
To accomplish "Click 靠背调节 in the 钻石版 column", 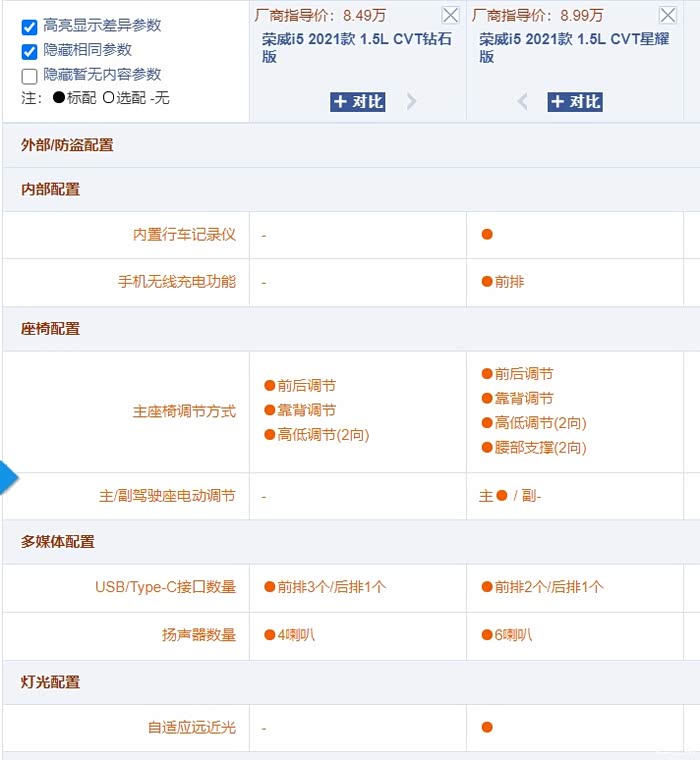I will point(301,410).
